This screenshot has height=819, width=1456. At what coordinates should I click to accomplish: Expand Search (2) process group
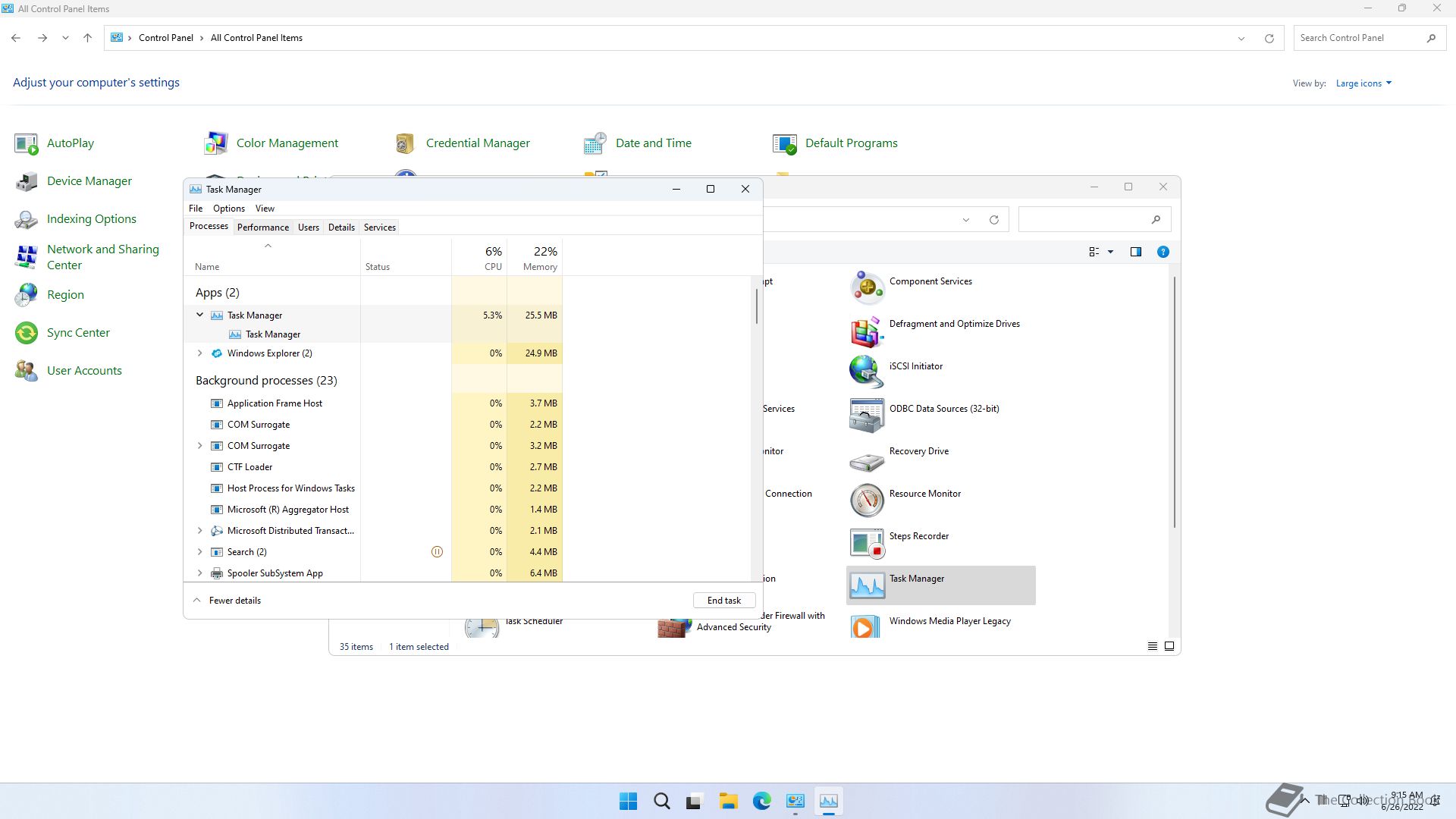(x=199, y=552)
